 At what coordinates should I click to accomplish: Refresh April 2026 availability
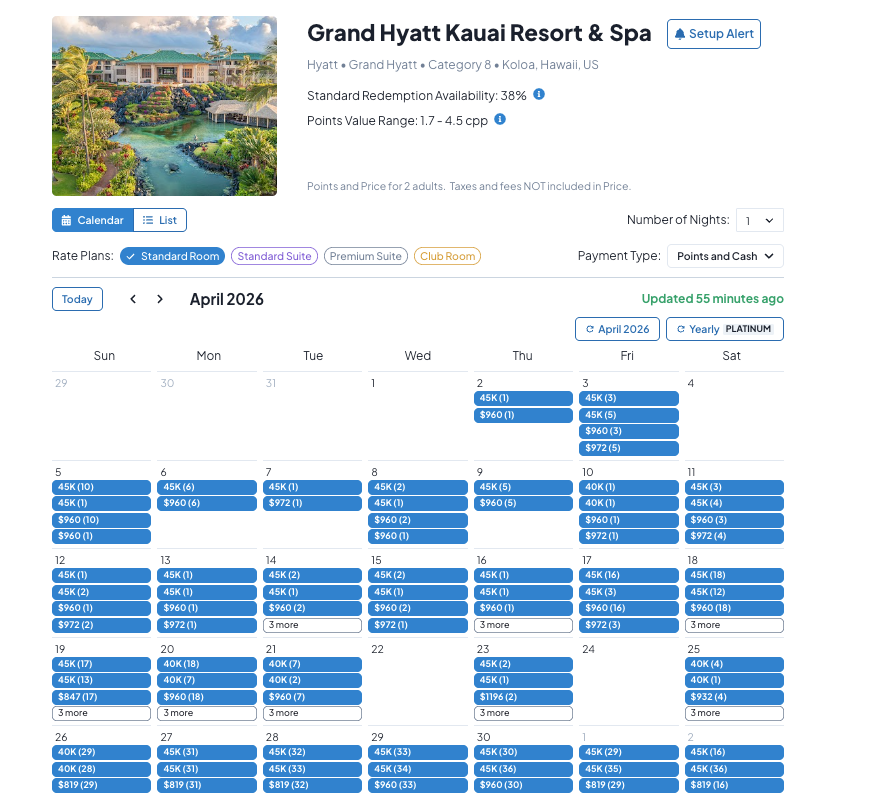(x=617, y=329)
